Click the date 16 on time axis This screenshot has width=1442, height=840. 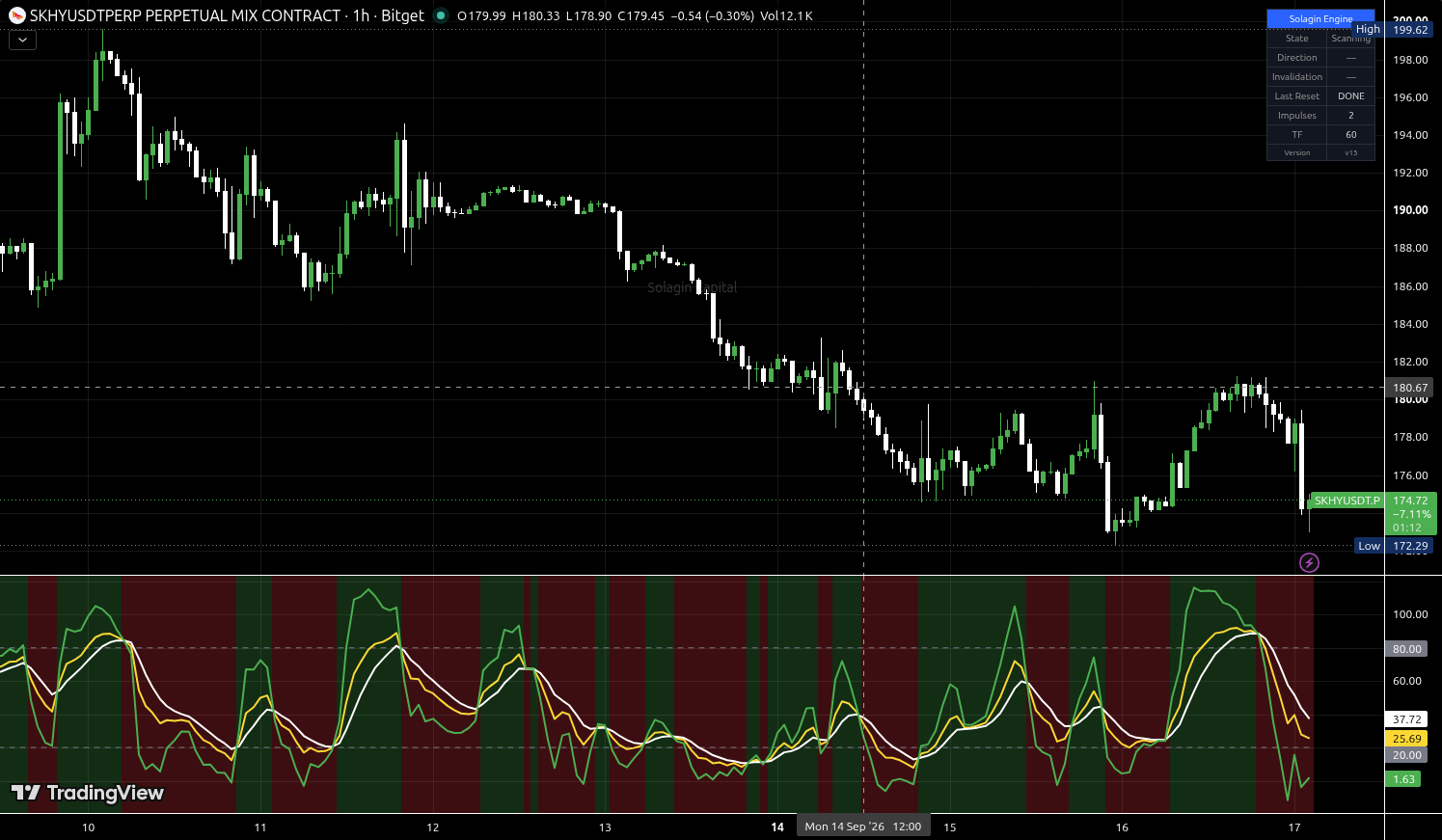[1122, 827]
